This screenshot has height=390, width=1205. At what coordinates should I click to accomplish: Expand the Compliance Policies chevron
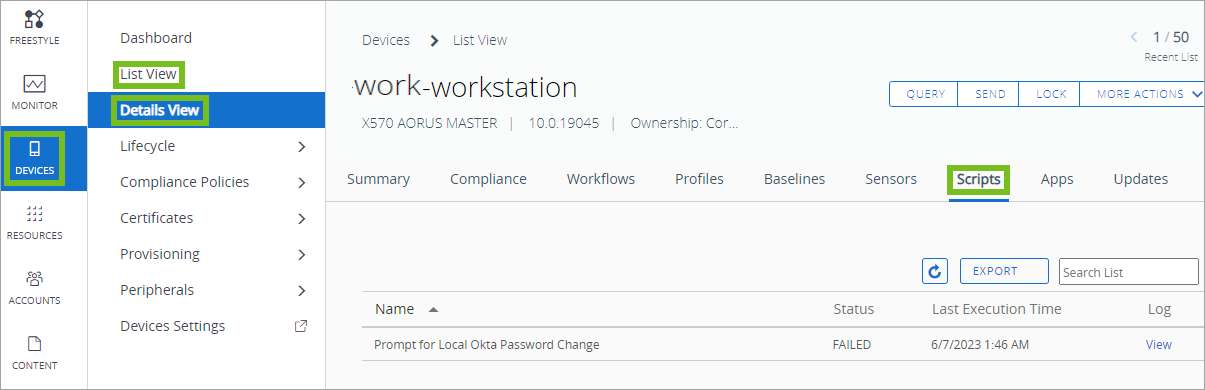tap(302, 183)
